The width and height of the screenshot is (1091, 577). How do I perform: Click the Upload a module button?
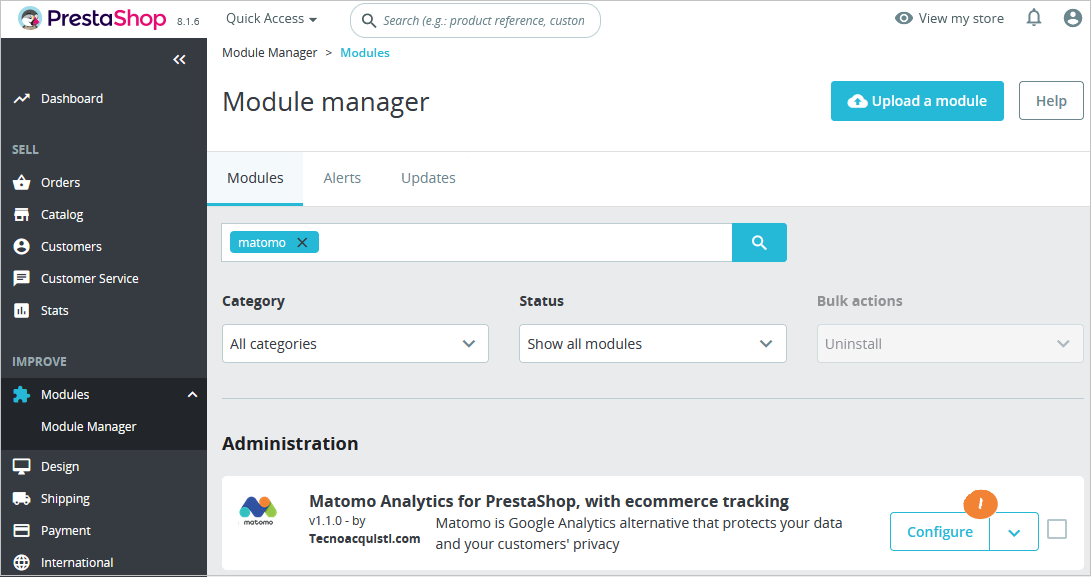point(917,101)
